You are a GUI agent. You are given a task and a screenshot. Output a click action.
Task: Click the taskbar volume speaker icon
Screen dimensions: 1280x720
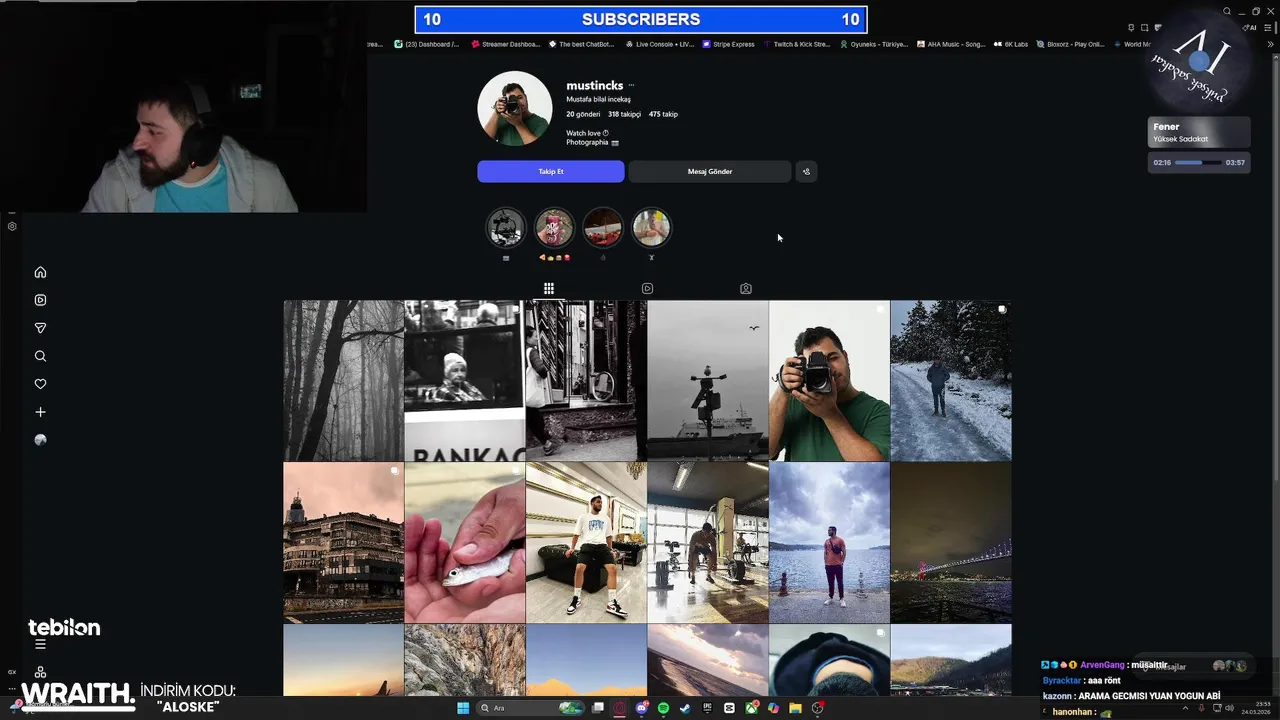pos(1229,708)
